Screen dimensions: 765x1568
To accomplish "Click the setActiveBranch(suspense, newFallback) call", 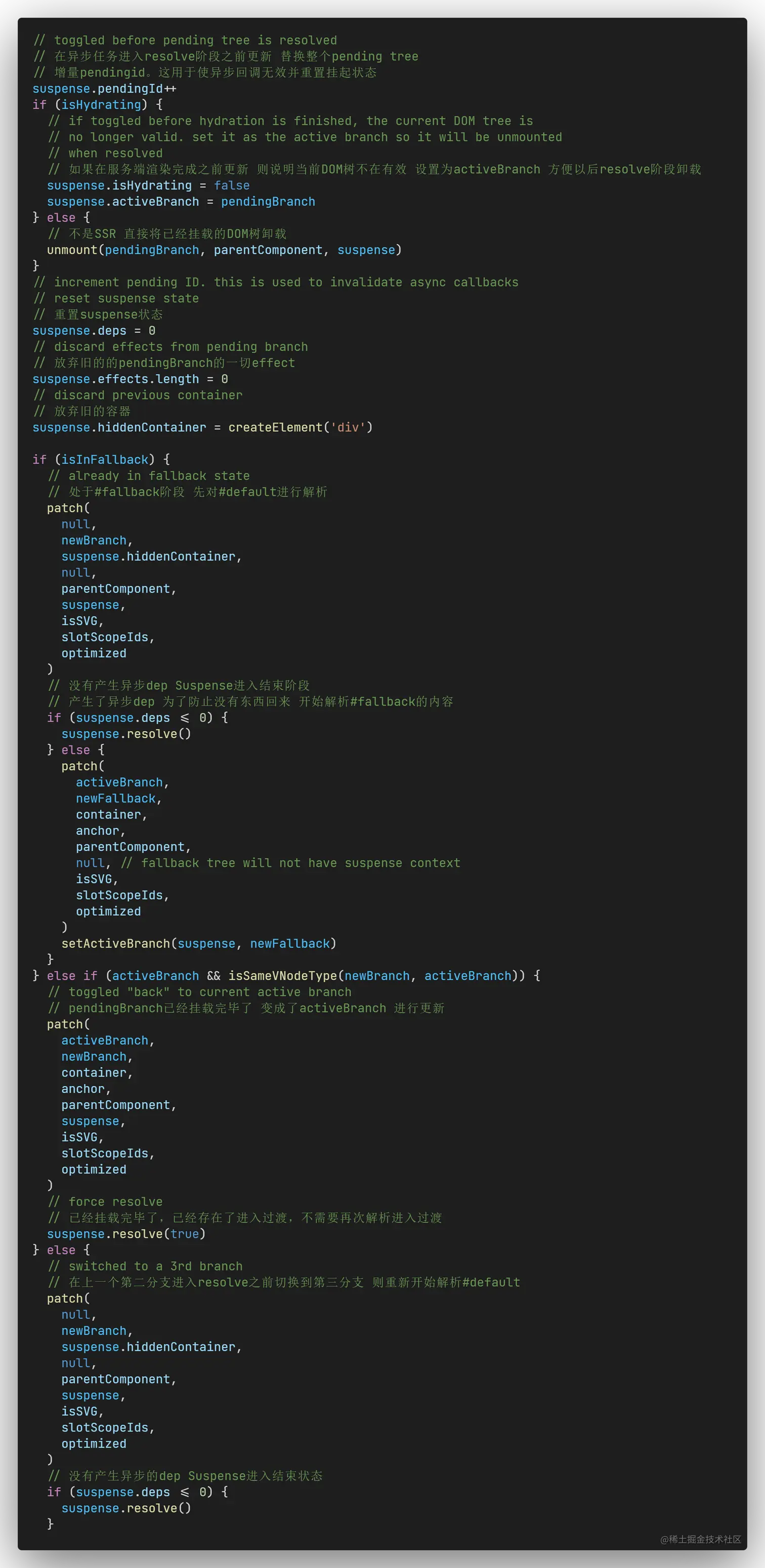I will point(198,944).
